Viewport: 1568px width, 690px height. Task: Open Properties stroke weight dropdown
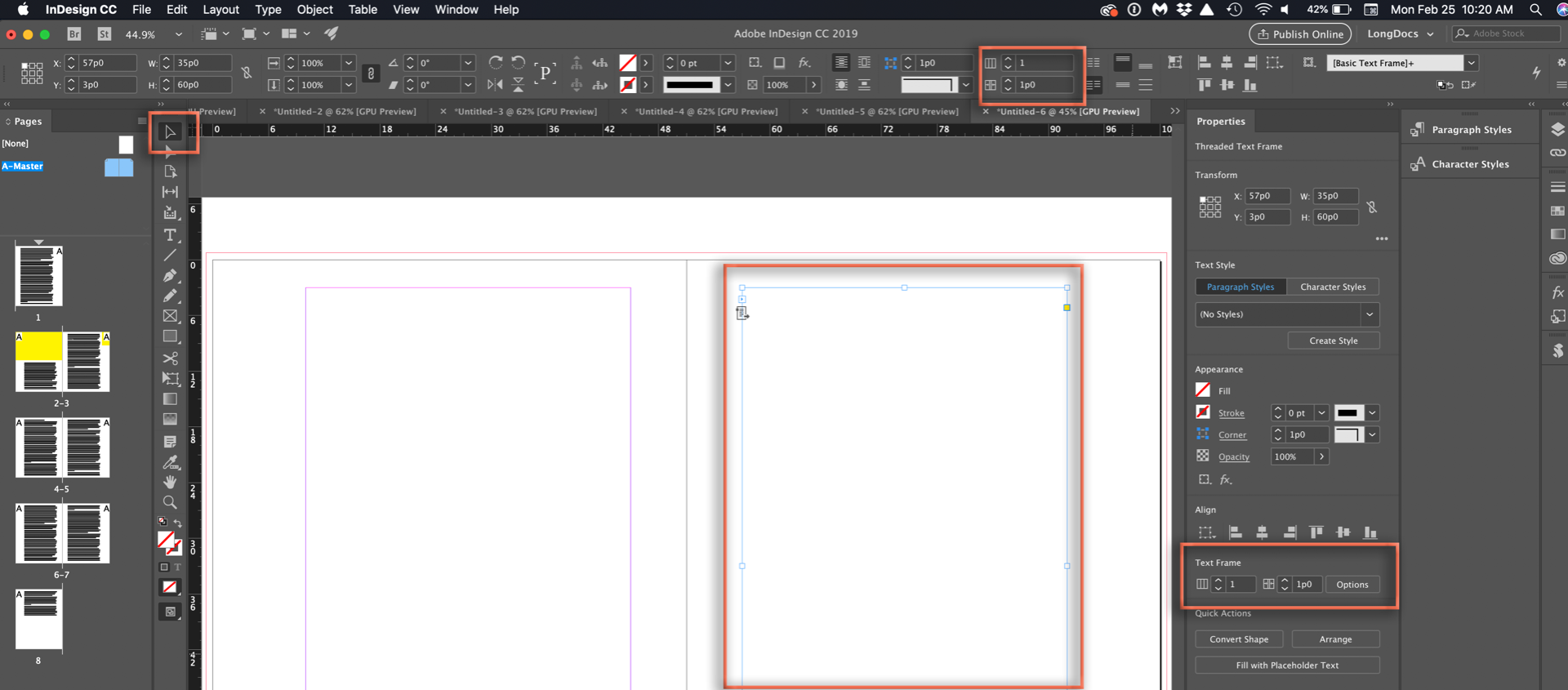(x=1321, y=413)
